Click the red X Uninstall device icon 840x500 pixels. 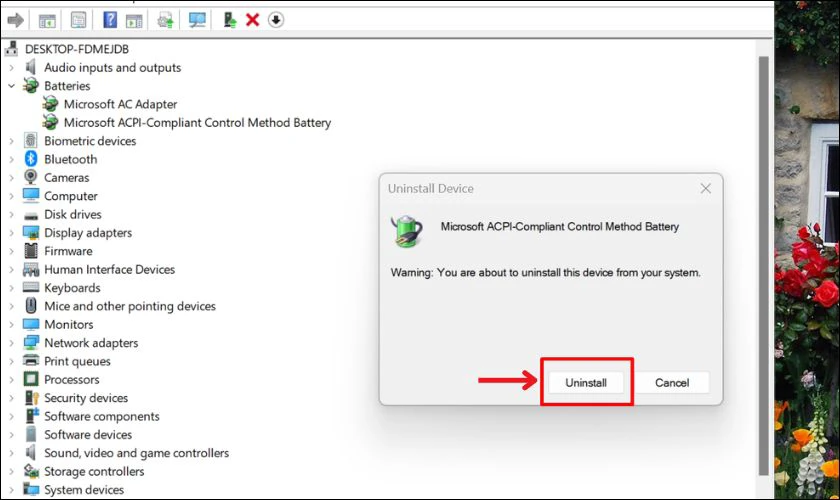[252, 20]
